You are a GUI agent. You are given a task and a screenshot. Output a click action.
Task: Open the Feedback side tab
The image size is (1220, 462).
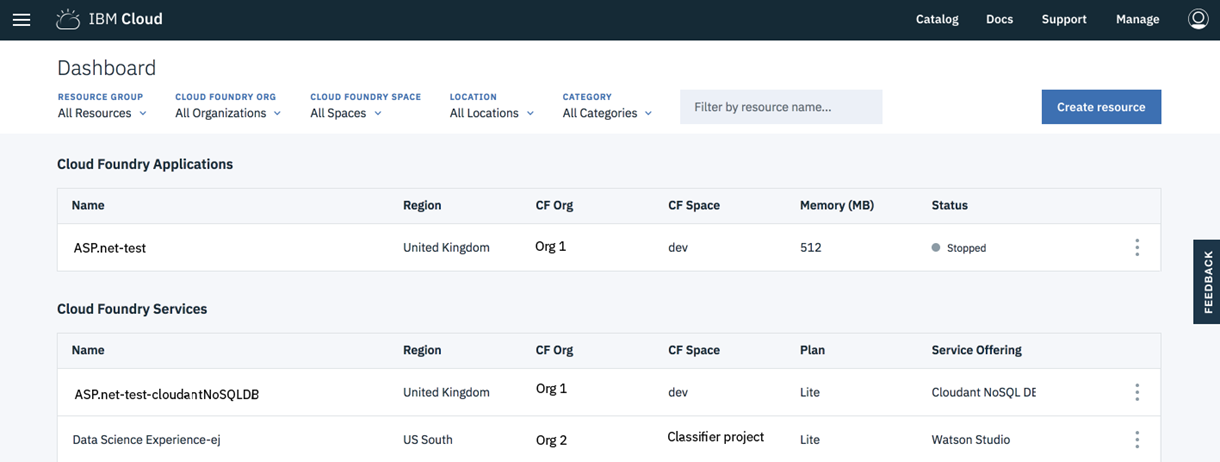coord(1207,282)
